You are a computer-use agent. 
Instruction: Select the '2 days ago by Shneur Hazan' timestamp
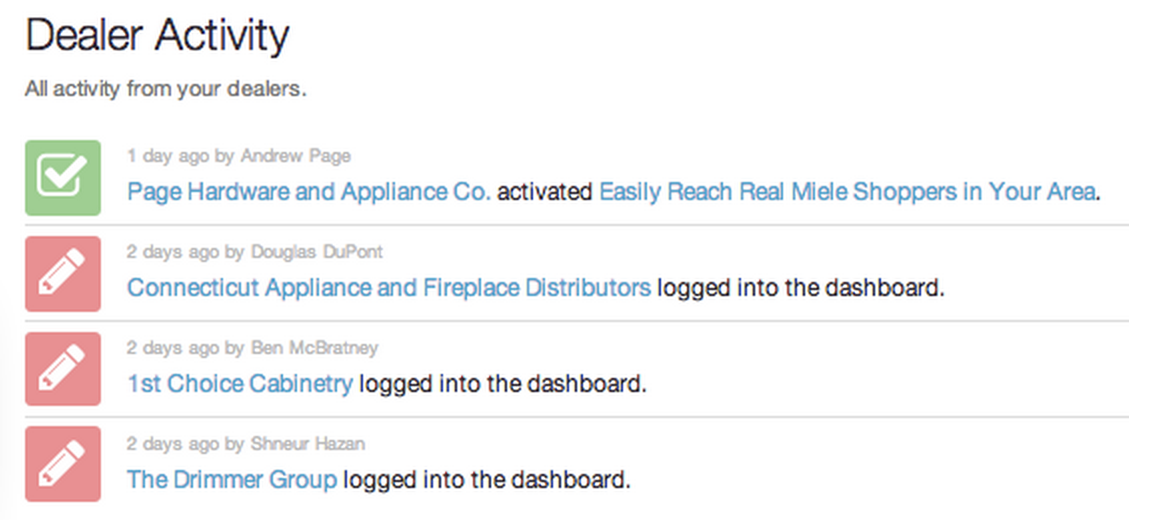coord(246,444)
